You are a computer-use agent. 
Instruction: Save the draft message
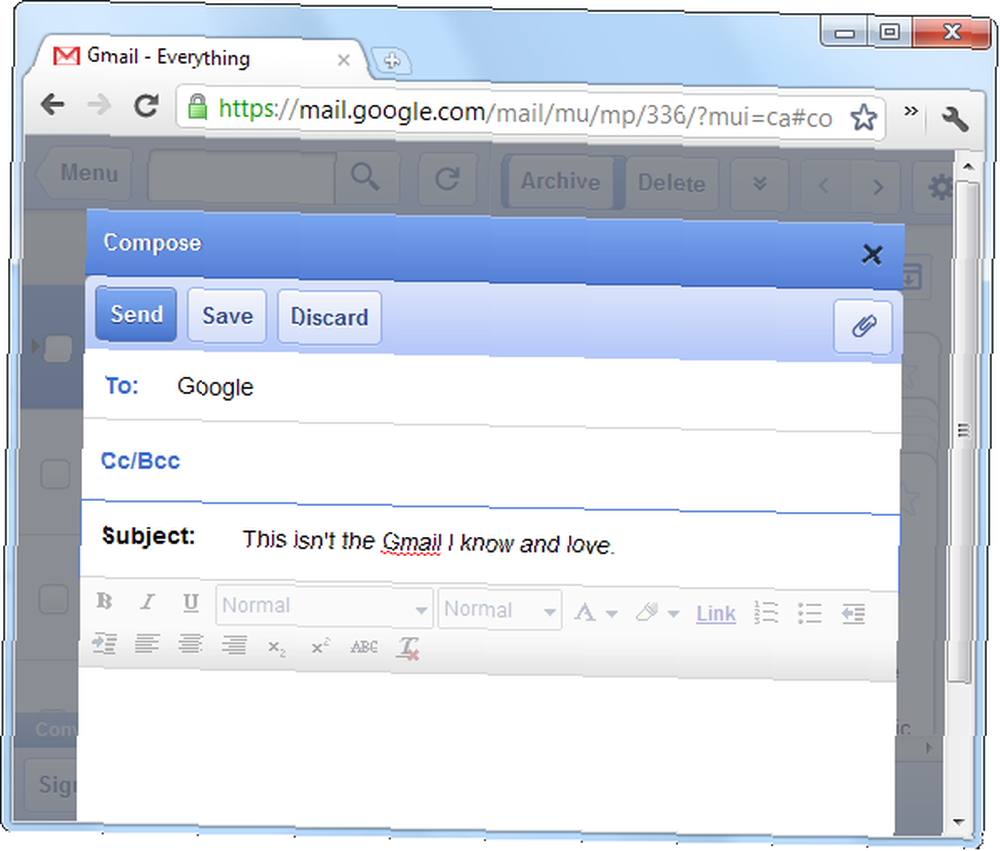[227, 316]
